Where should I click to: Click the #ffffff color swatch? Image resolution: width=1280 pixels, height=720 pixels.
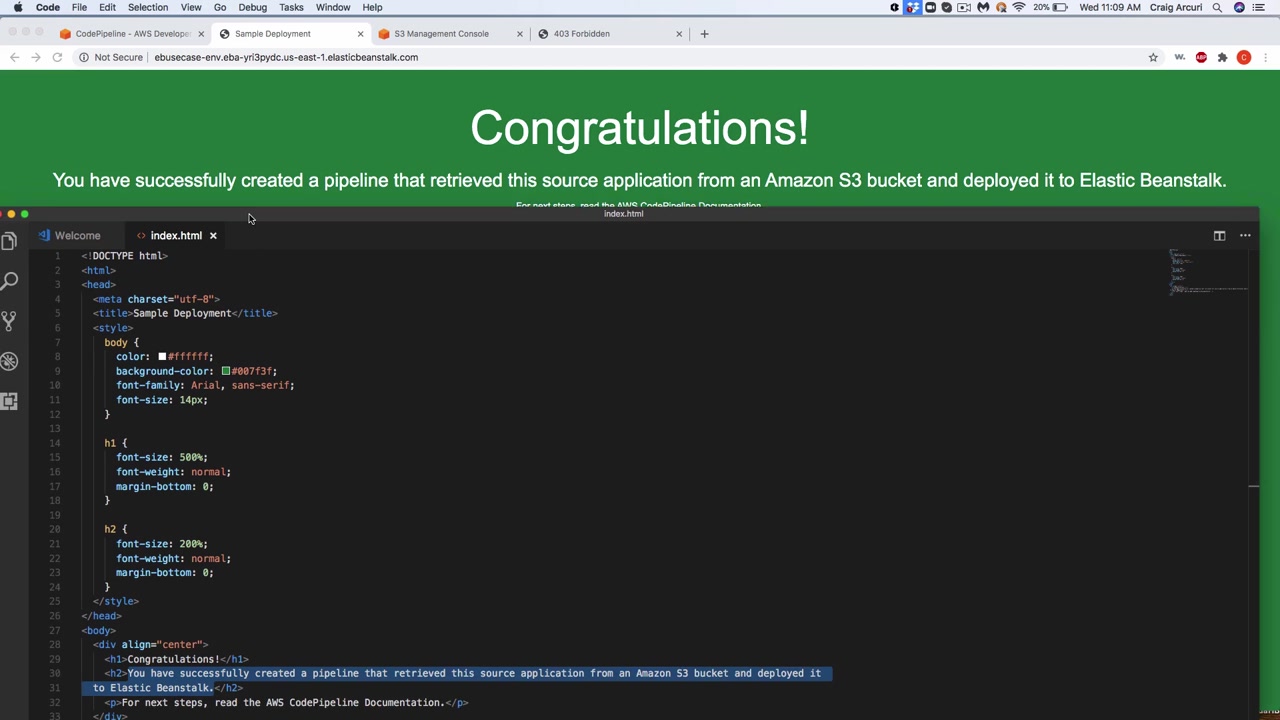click(162, 356)
